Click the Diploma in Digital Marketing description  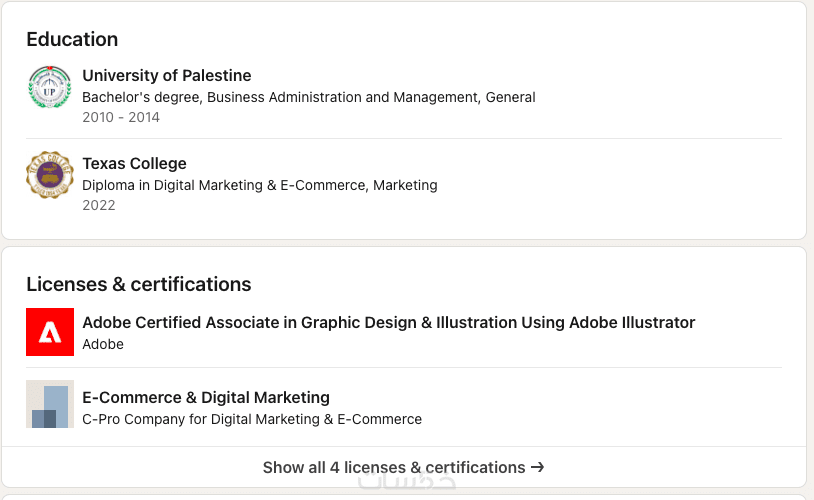click(259, 186)
